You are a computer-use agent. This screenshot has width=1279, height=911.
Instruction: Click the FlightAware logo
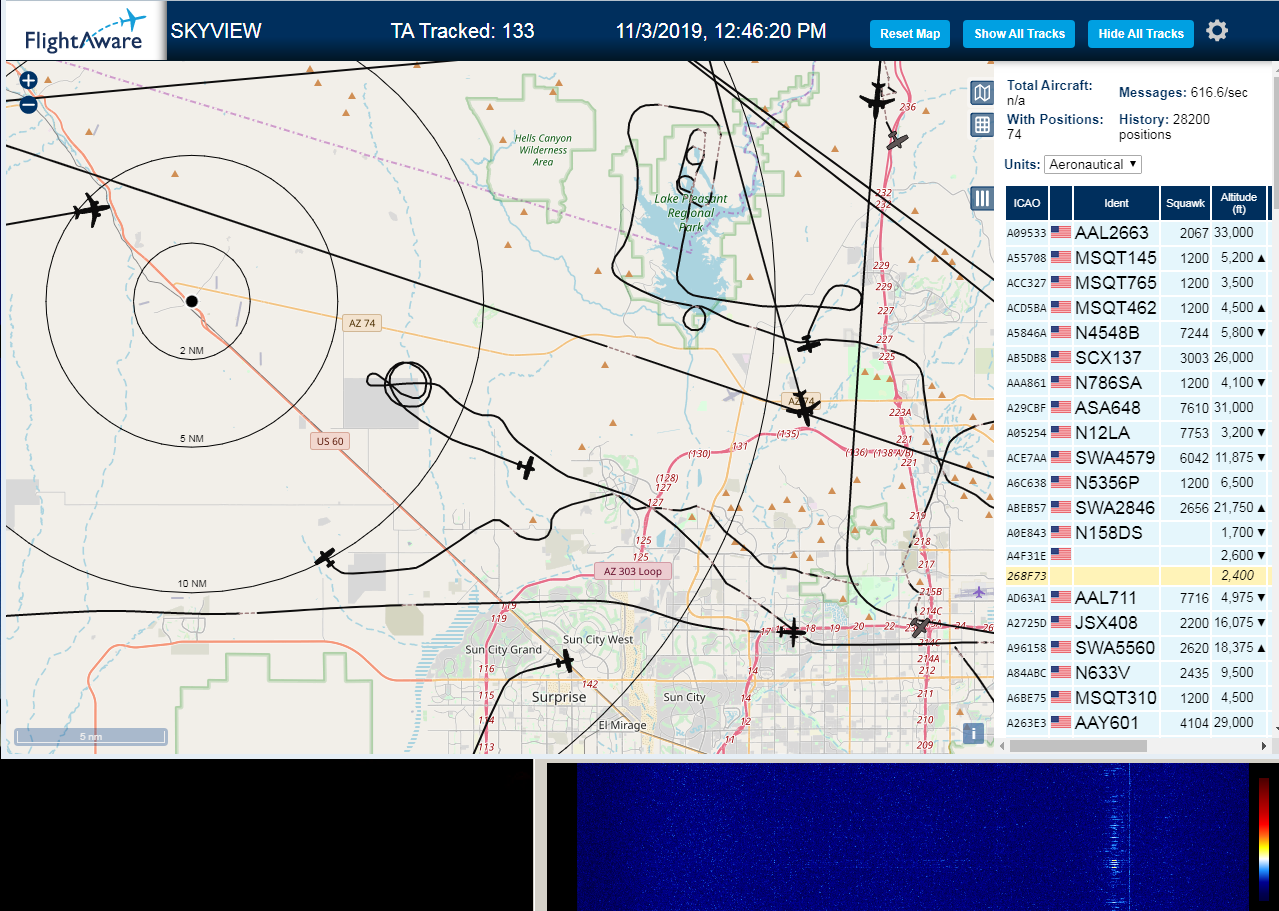coord(84,31)
